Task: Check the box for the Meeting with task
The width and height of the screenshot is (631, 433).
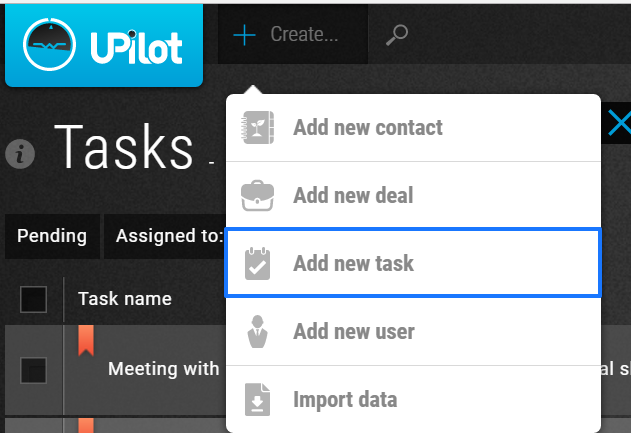Action: (x=33, y=370)
